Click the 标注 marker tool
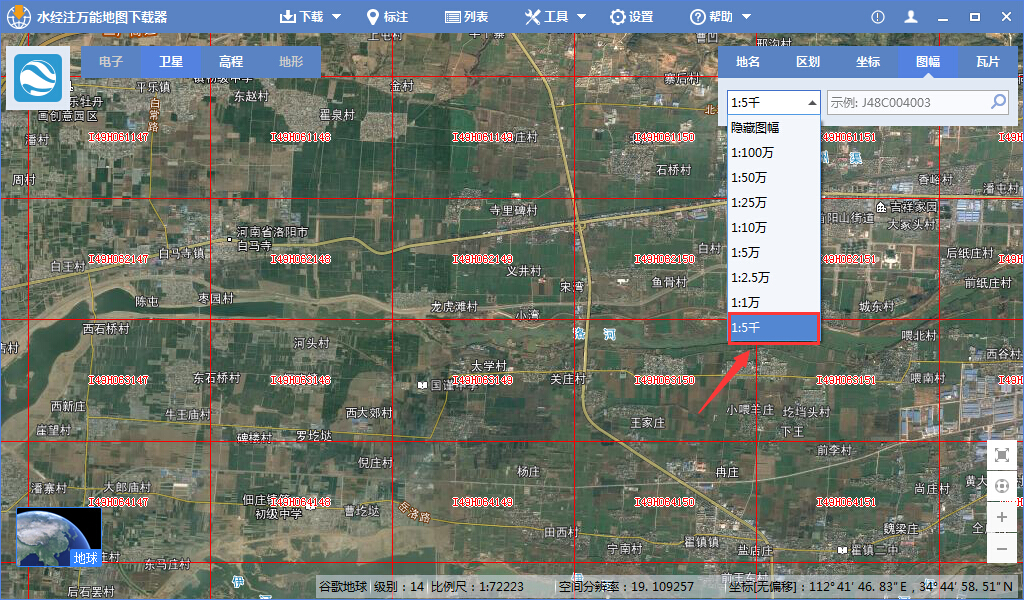Viewport: 1024px width, 600px height. coord(387,17)
